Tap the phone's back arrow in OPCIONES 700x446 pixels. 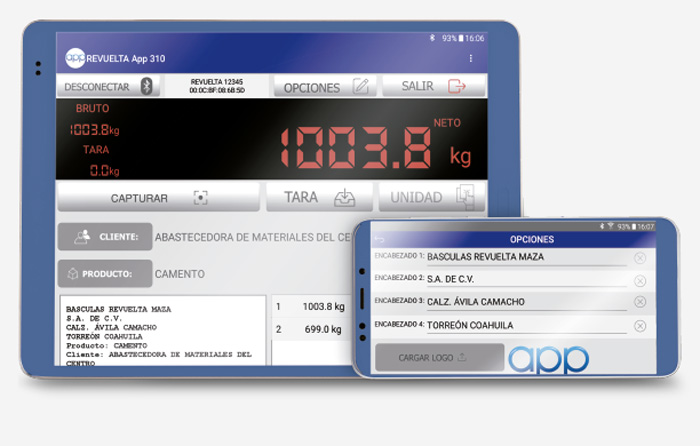click(x=379, y=239)
